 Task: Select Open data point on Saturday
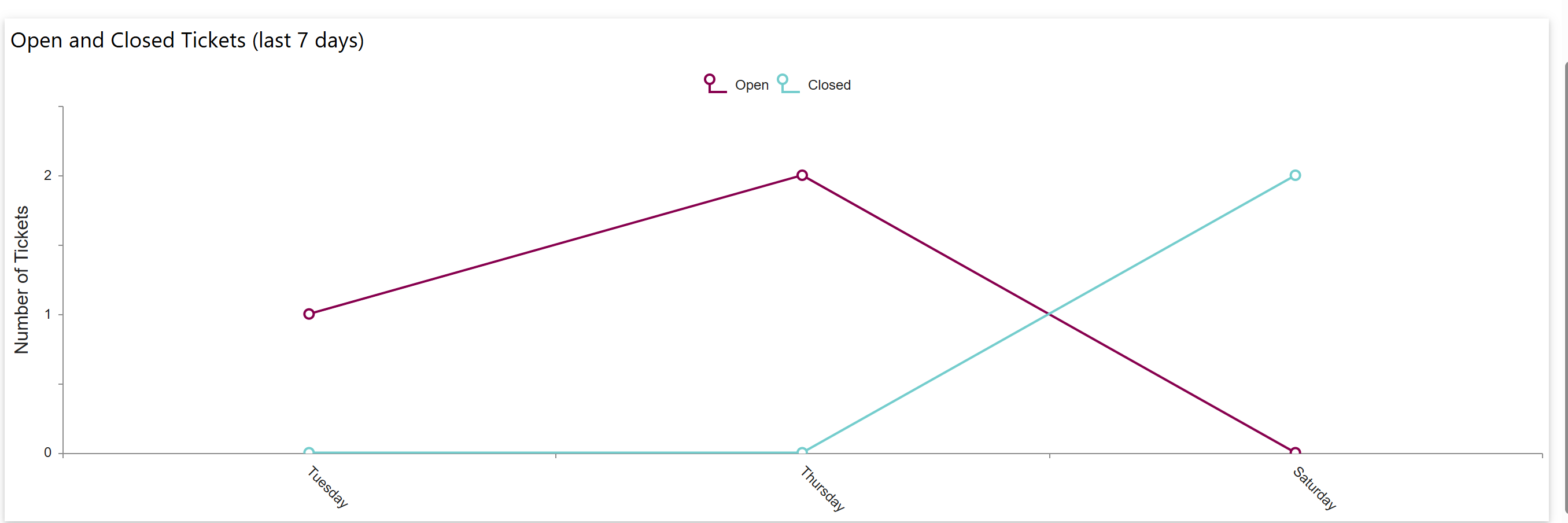tap(1294, 452)
